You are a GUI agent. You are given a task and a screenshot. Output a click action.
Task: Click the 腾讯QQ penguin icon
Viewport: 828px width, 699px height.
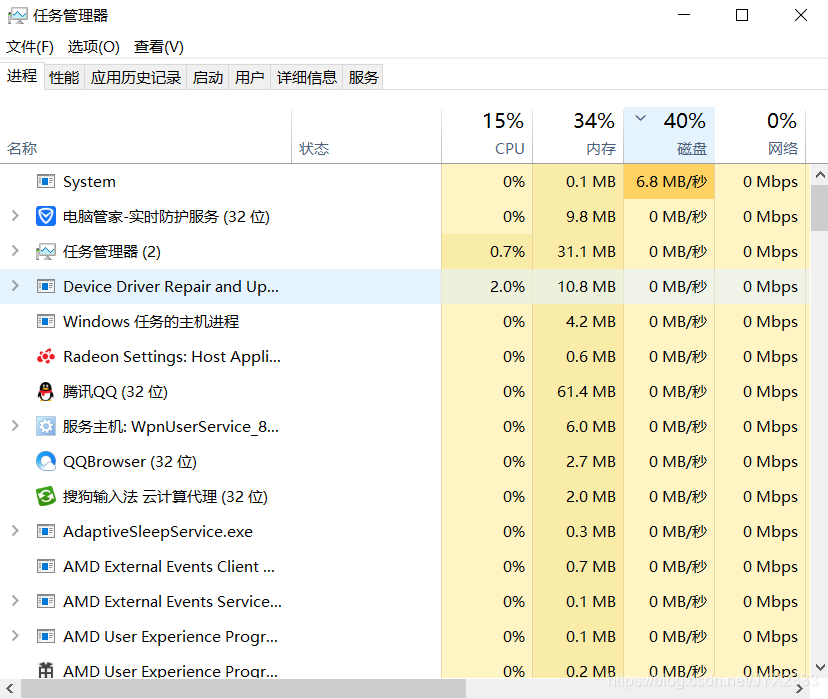(46, 392)
